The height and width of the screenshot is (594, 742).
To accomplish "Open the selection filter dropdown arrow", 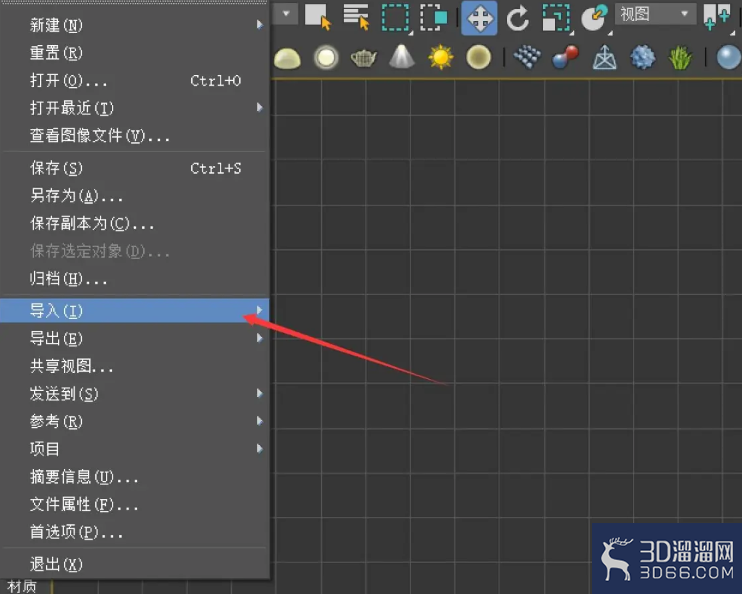I will click(x=285, y=13).
